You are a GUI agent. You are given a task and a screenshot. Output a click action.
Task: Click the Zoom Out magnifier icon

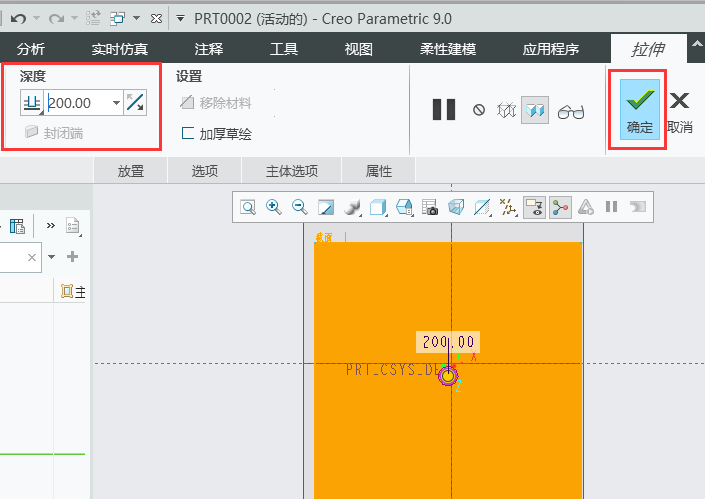tap(299, 207)
